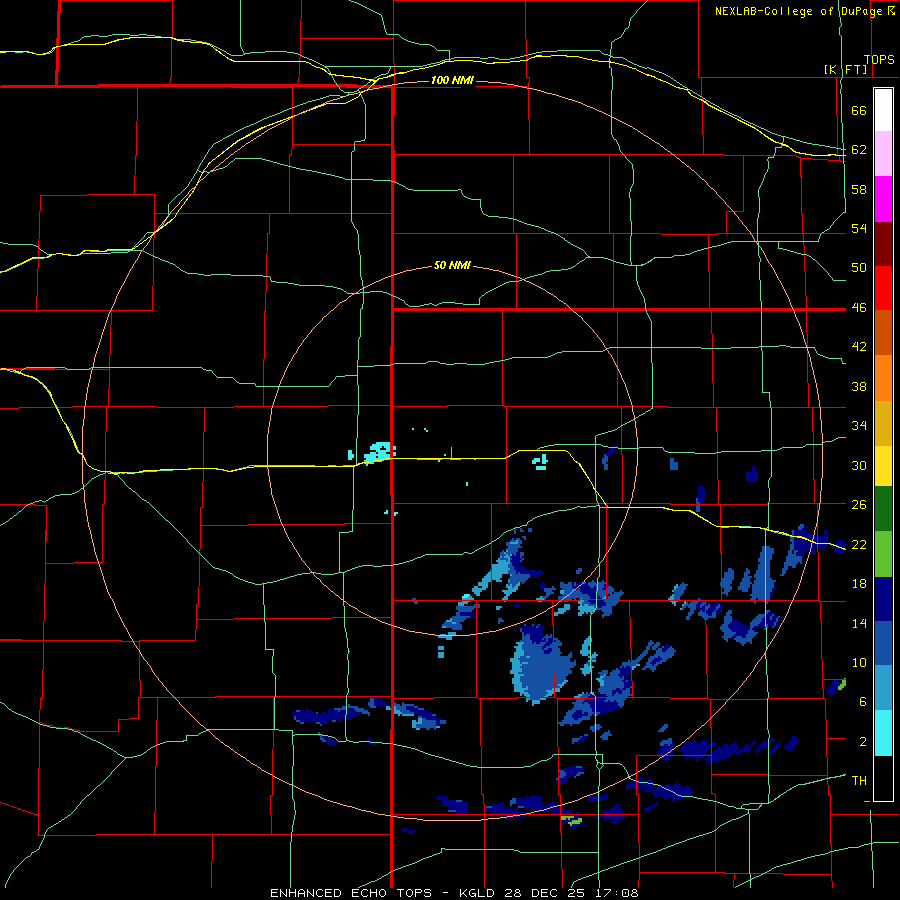Select the bright red legend swatch
This screenshot has width=900, height=900.
pos(883,288)
